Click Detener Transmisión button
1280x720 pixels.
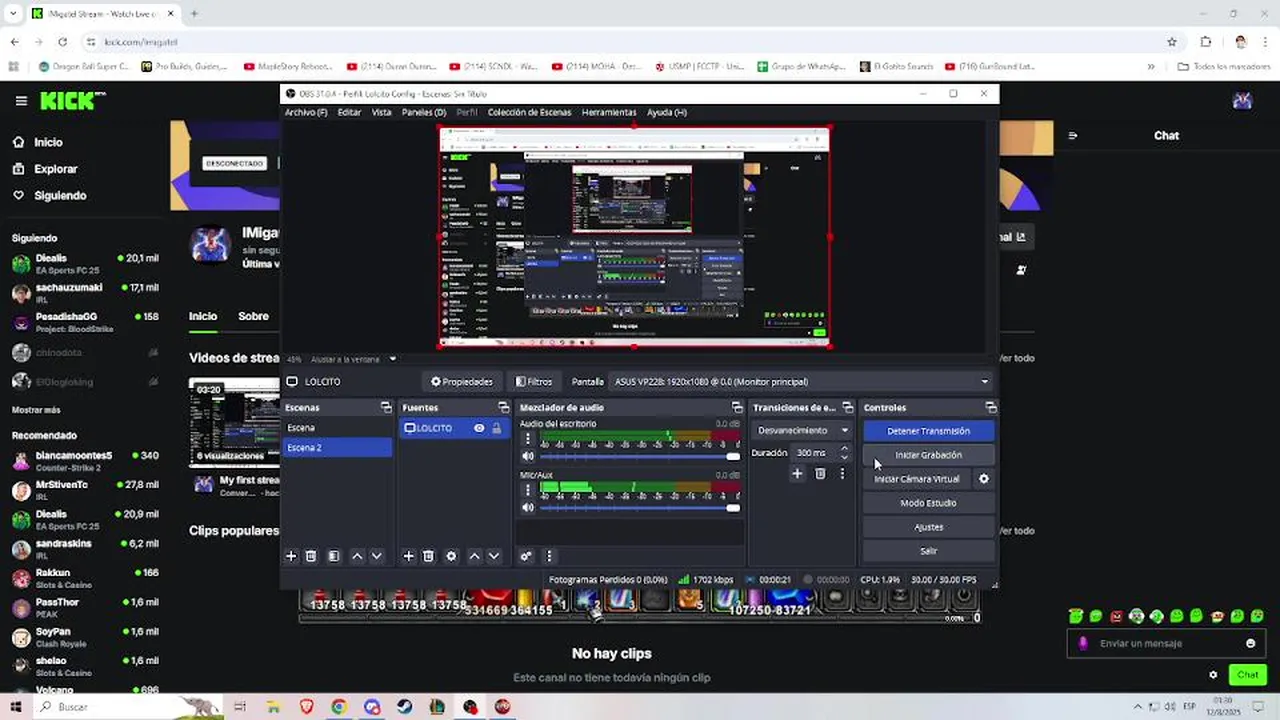click(928, 431)
